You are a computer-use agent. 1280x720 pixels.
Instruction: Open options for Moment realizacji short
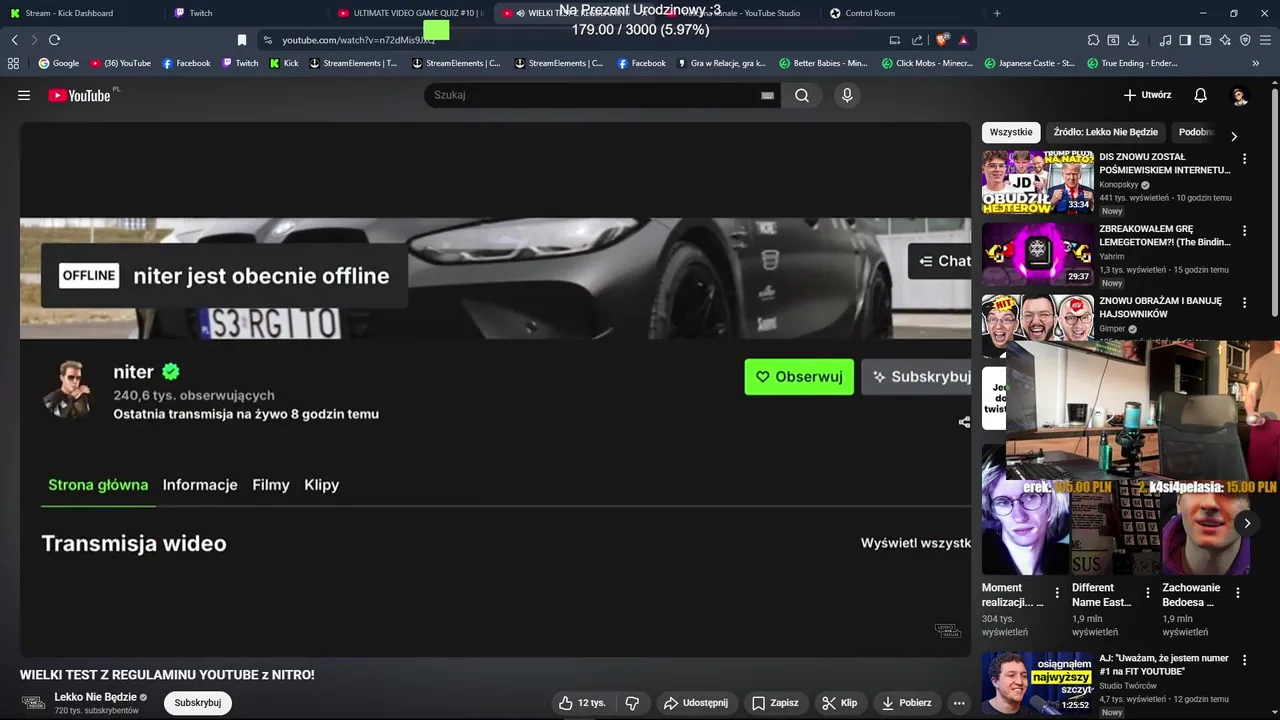point(1057,593)
